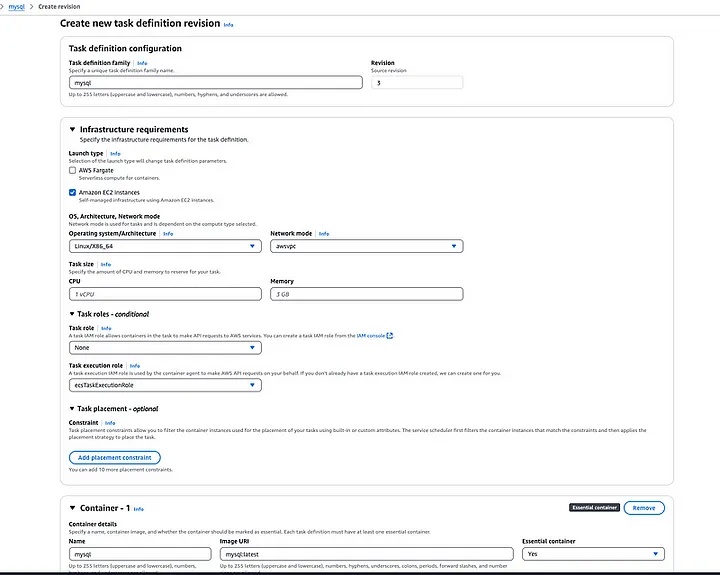Click the Essential container badge
720x575 pixels.
point(594,507)
